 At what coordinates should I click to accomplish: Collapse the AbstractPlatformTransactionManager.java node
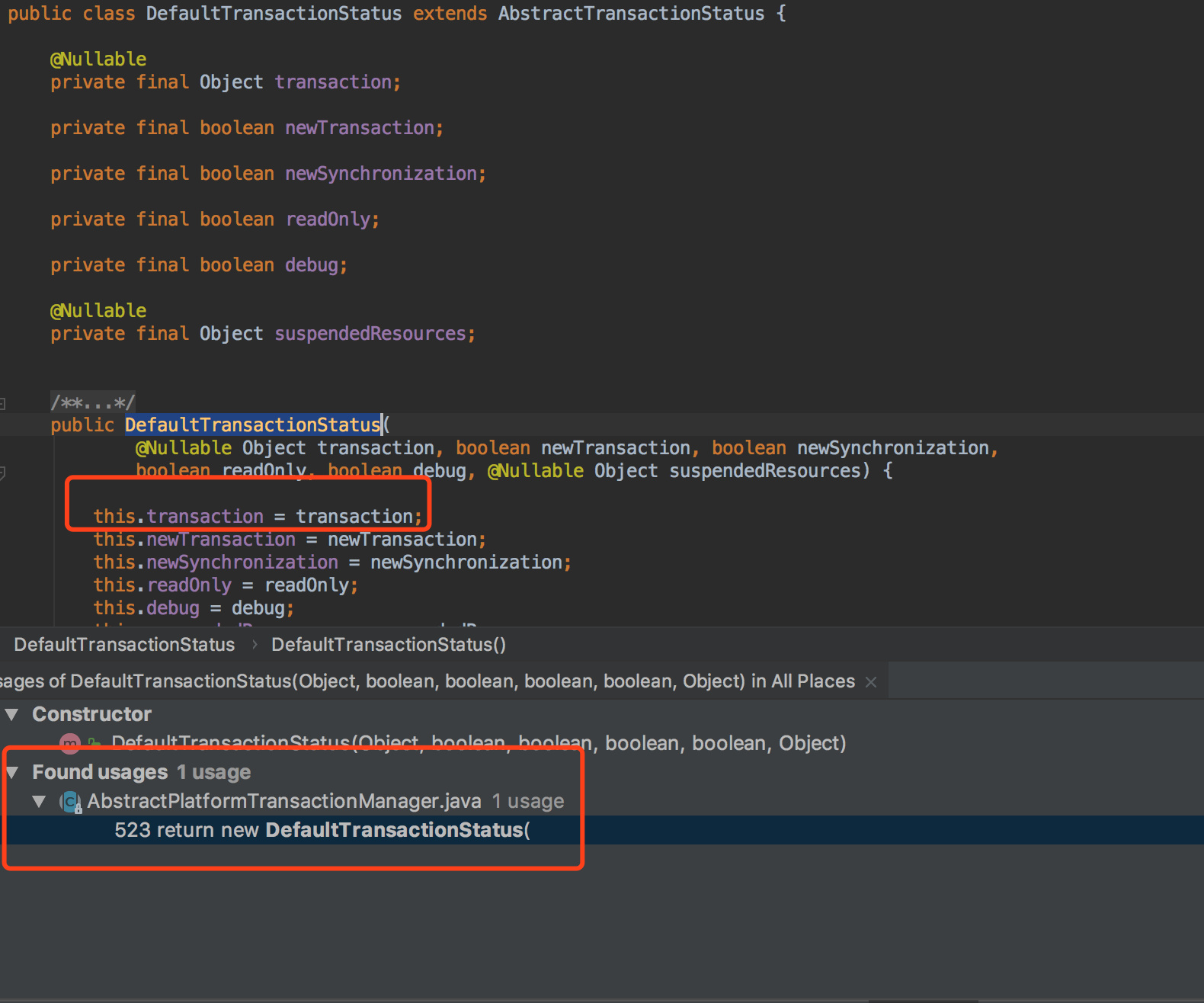tap(39, 802)
